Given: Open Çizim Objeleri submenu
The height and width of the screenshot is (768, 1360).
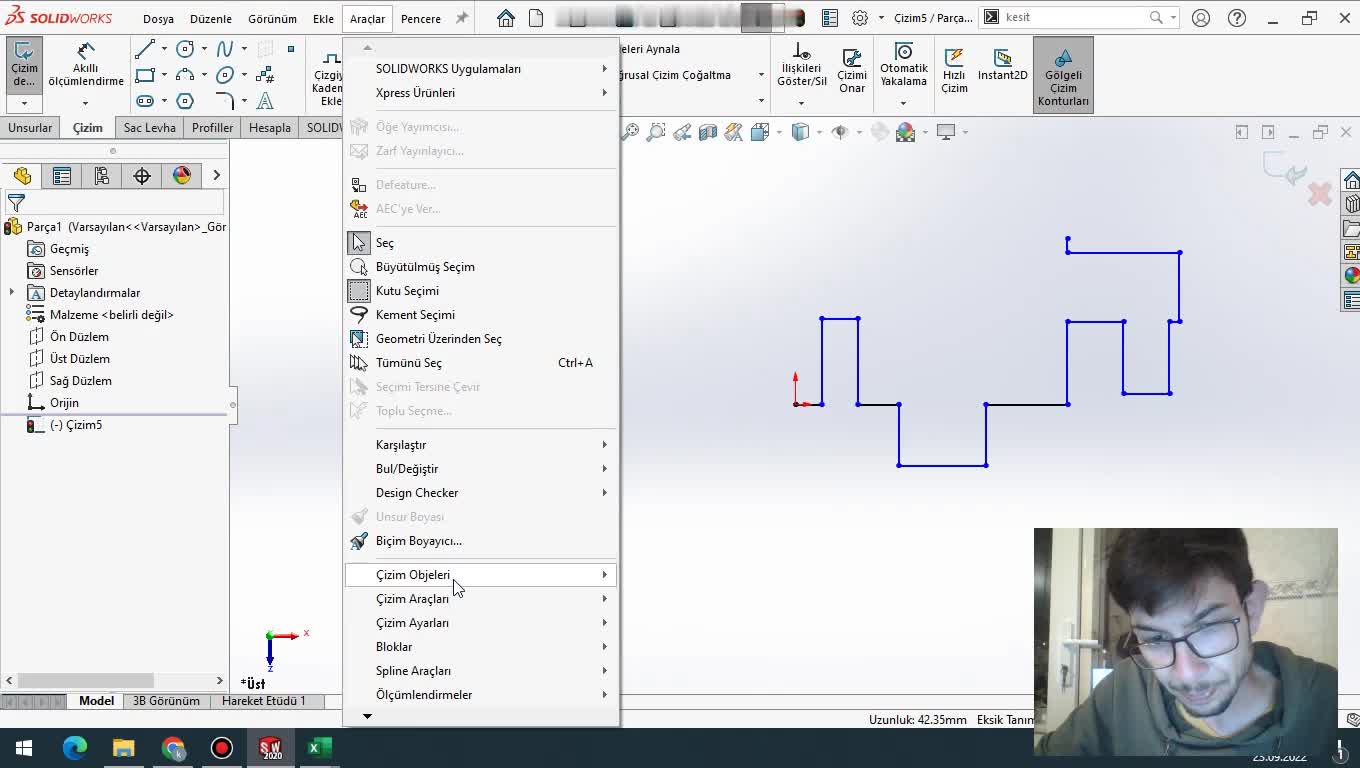Looking at the screenshot, I should (x=481, y=575).
